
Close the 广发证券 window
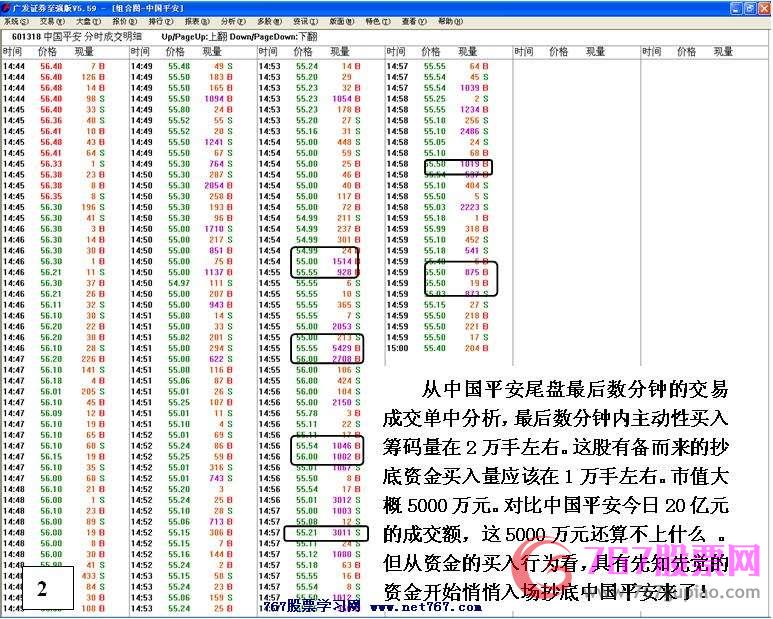[764, 8]
